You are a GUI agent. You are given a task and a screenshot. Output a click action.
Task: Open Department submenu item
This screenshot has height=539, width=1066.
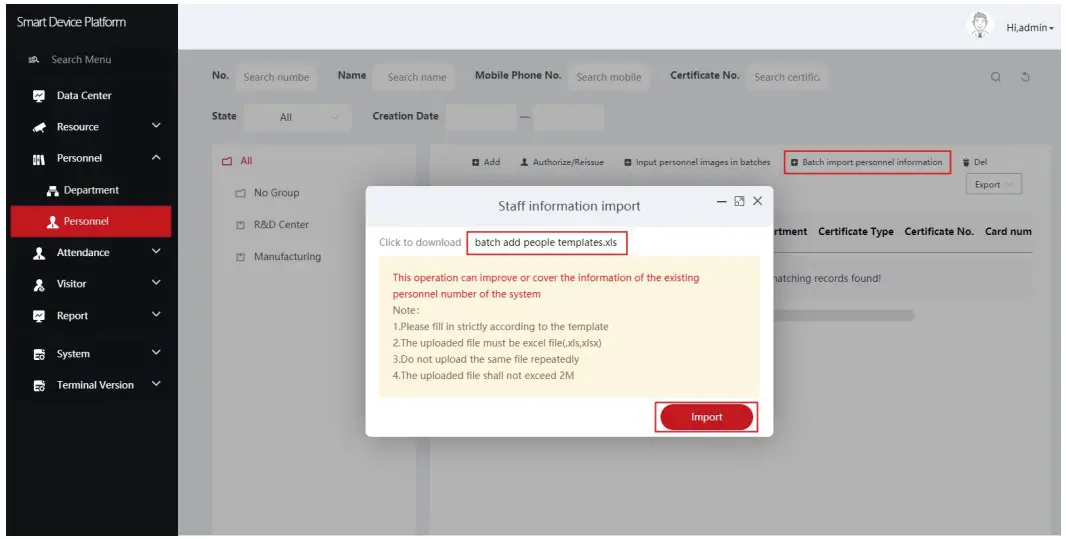[x=90, y=190]
